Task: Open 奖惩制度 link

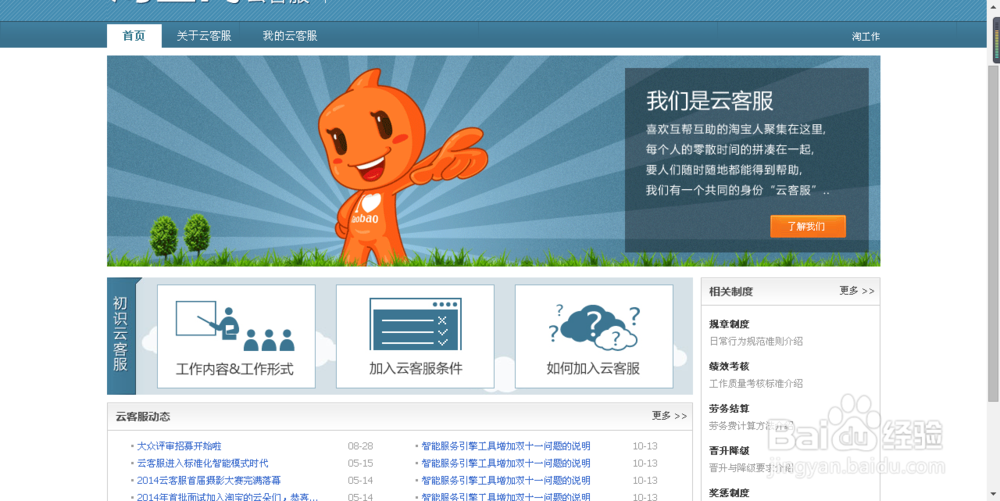Action: pos(729,493)
